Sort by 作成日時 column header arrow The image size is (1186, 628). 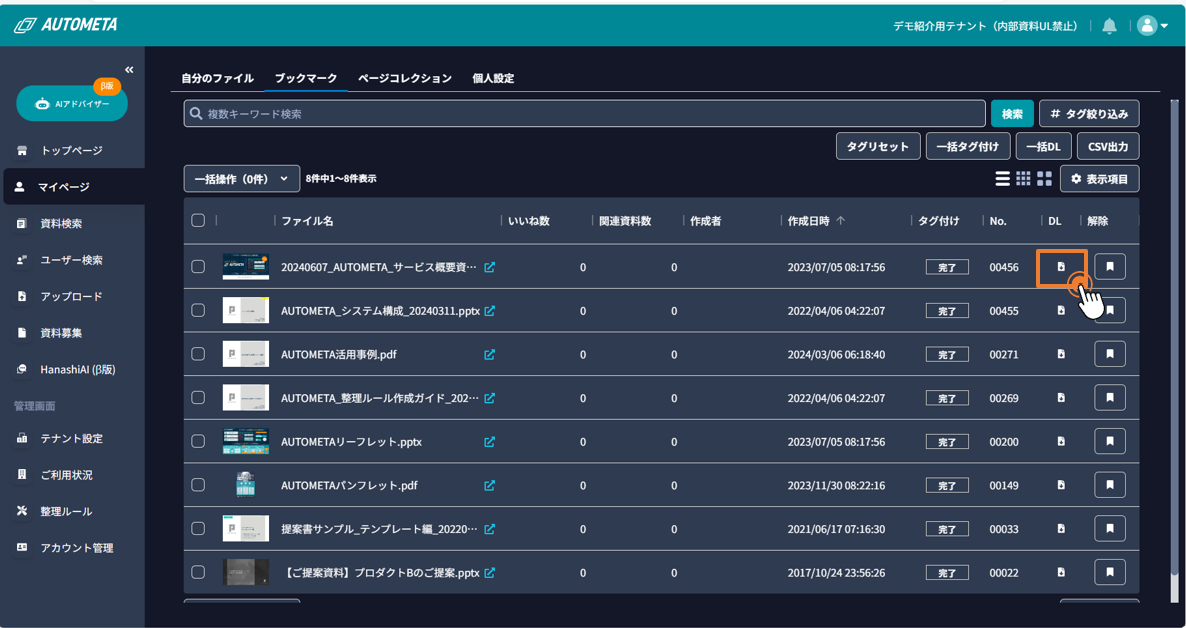(841, 221)
